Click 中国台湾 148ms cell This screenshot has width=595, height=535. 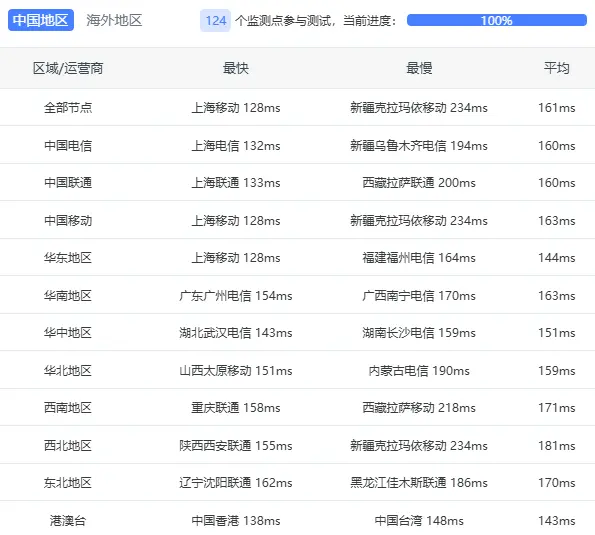pos(419,521)
